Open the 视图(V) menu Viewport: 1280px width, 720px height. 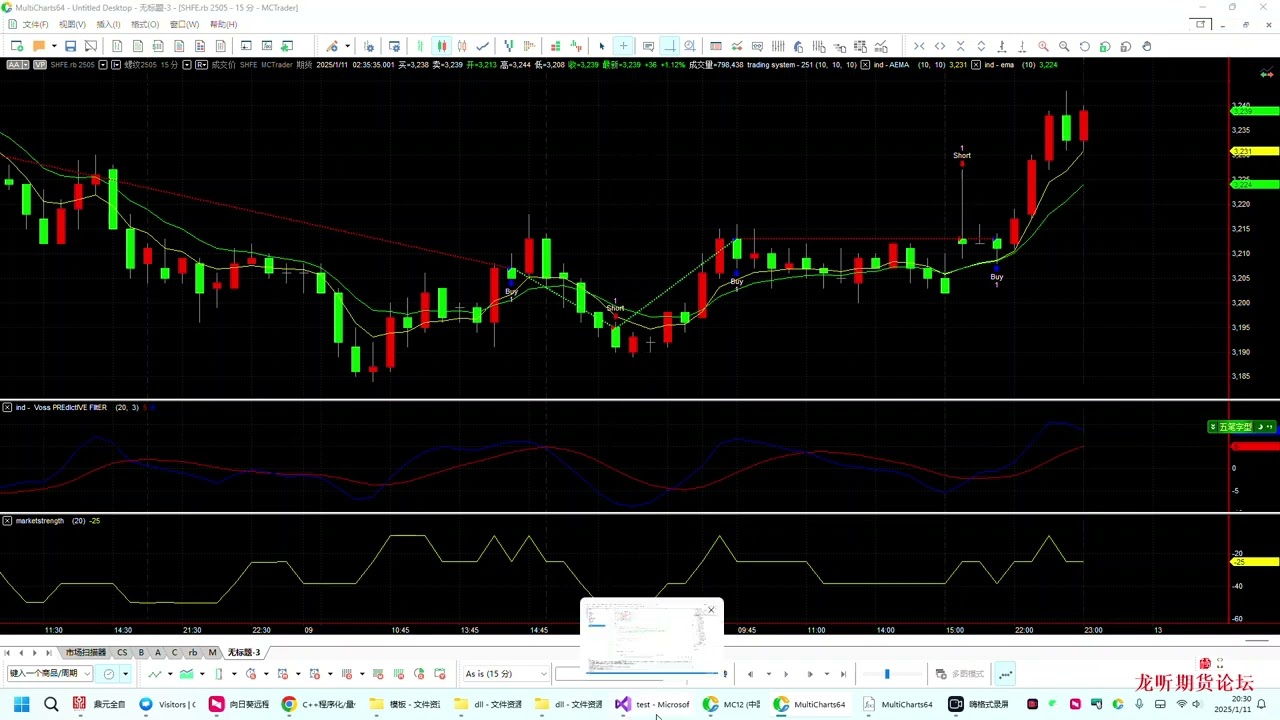pos(72,24)
